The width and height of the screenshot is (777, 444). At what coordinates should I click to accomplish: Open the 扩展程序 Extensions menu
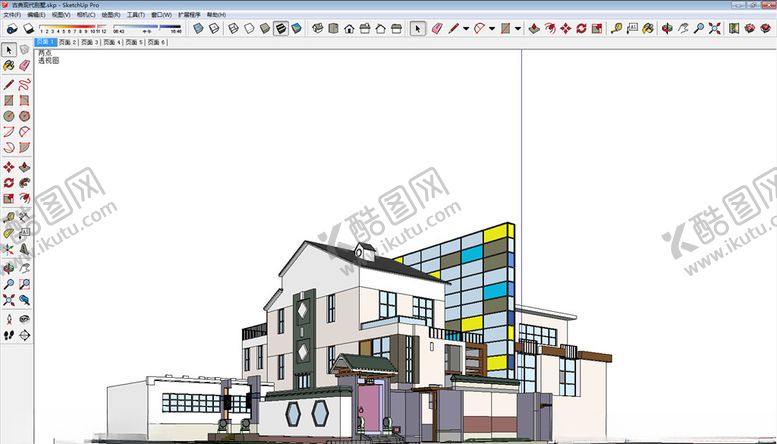(x=189, y=16)
